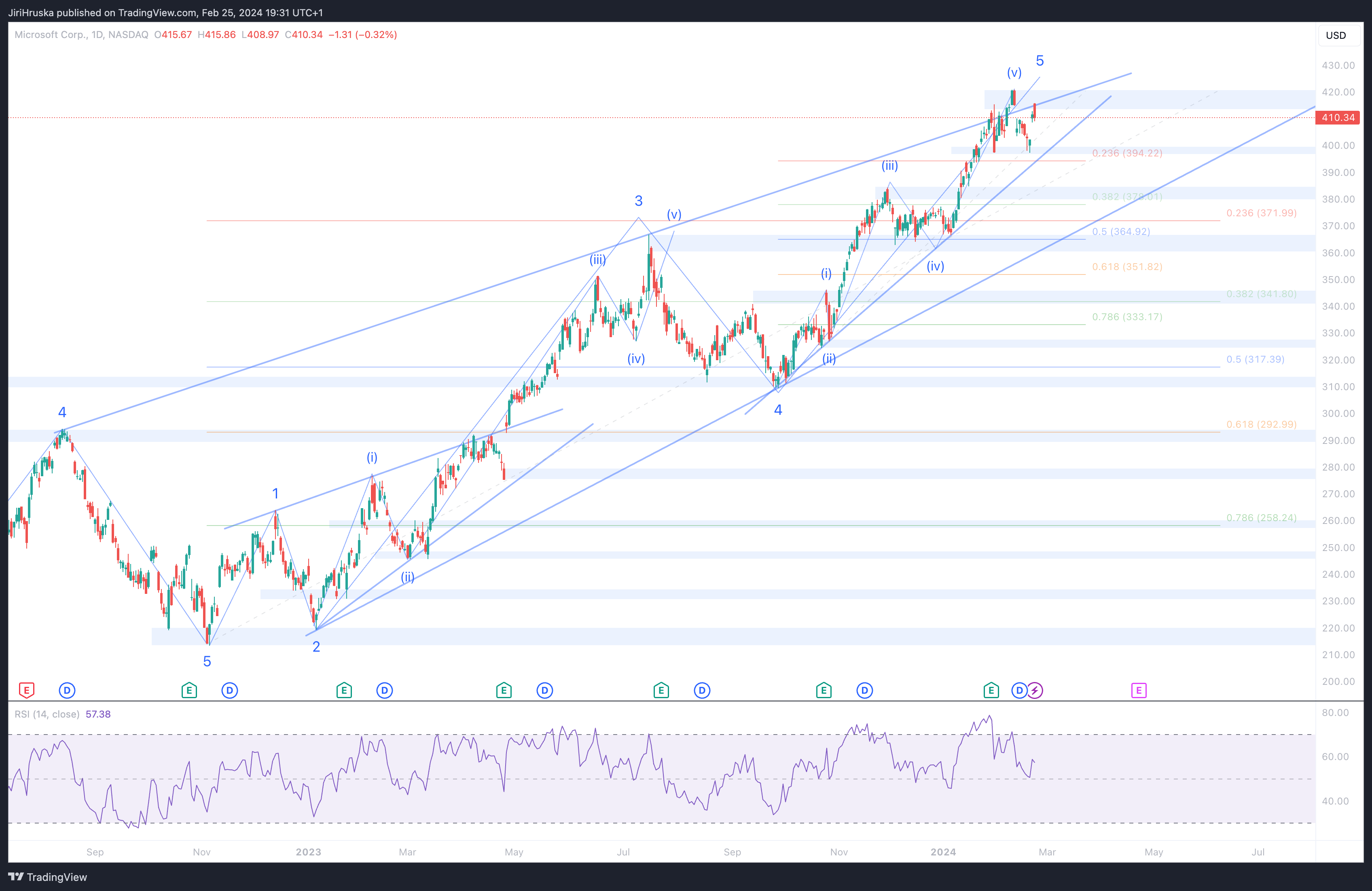Click the wave 2 label near 2023 low

click(x=316, y=647)
